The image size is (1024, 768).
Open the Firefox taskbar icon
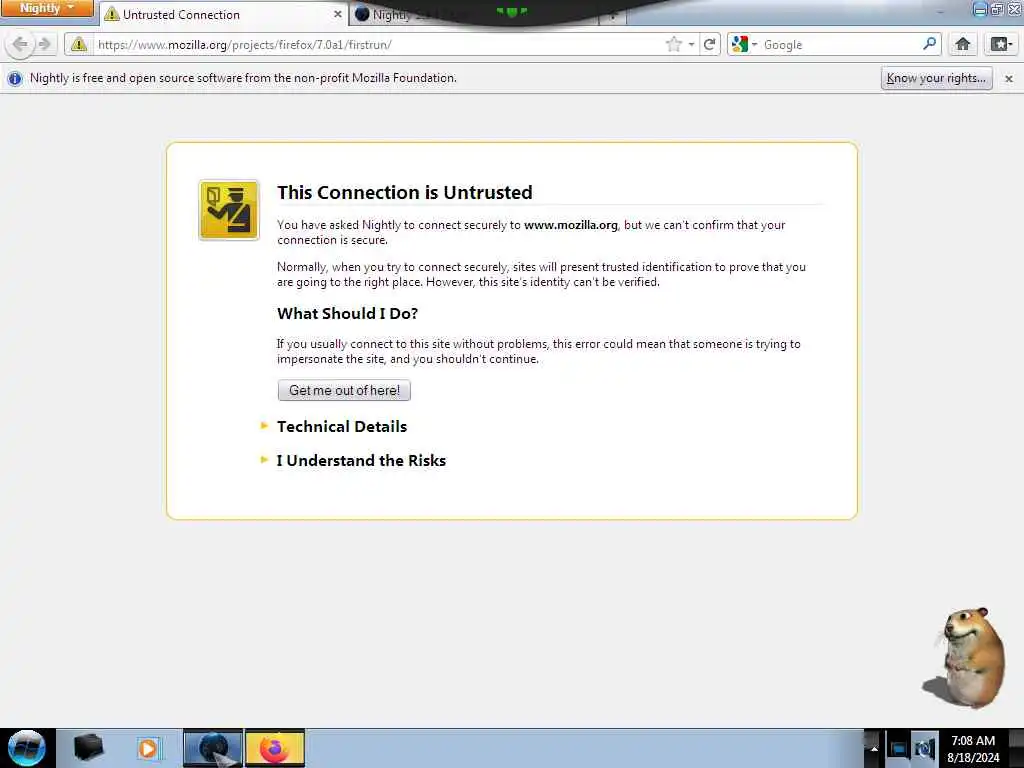275,748
